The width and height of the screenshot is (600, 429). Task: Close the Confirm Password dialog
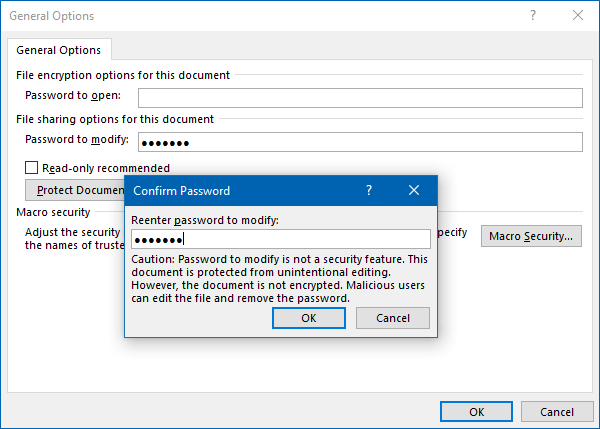pyautogui.click(x=414, y=190)
